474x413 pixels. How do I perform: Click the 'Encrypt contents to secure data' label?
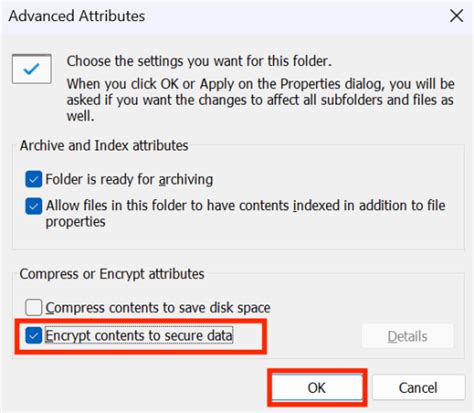click(x=139, y=335)
